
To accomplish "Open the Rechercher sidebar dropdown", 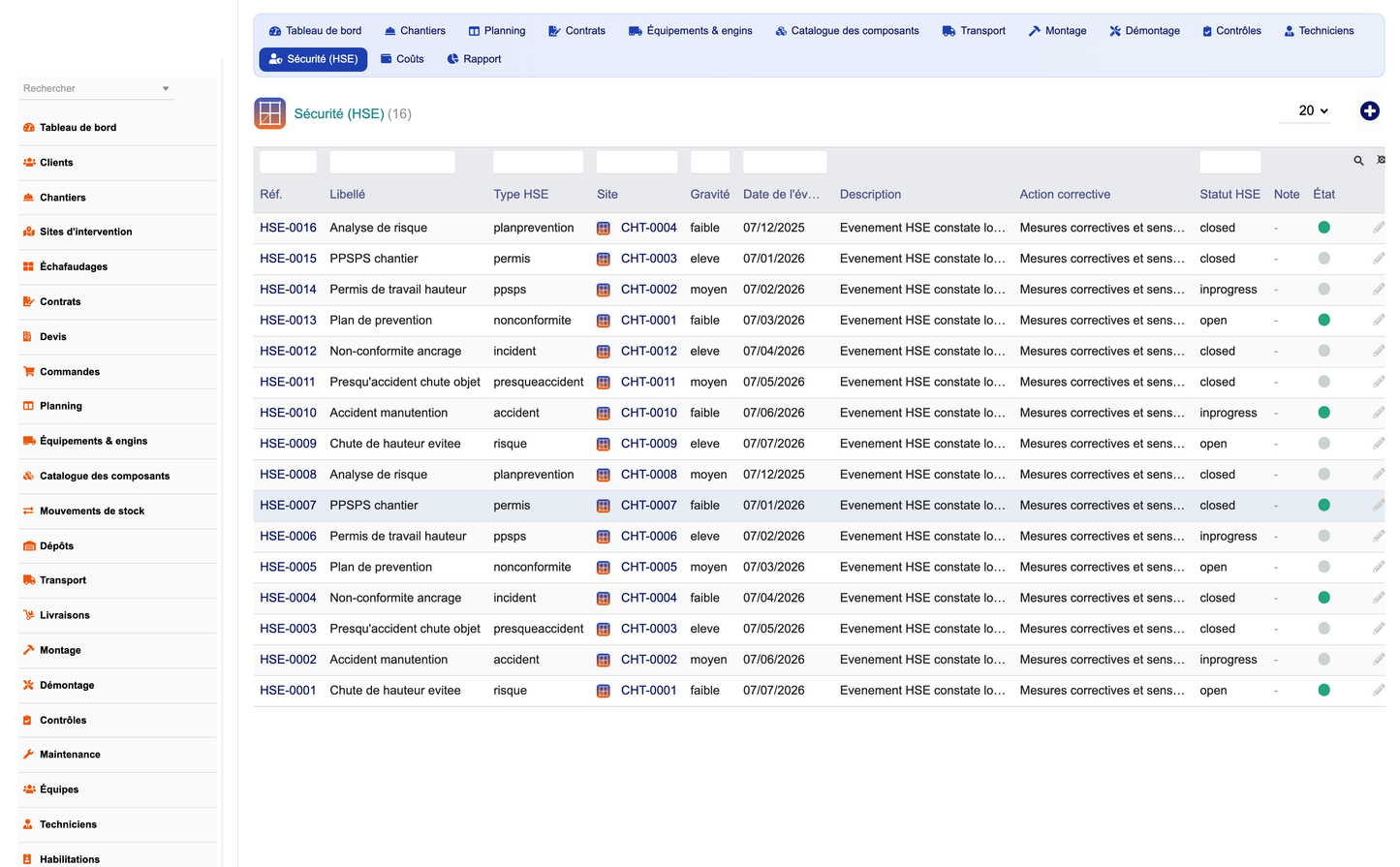I will click(x=96, y=88).
